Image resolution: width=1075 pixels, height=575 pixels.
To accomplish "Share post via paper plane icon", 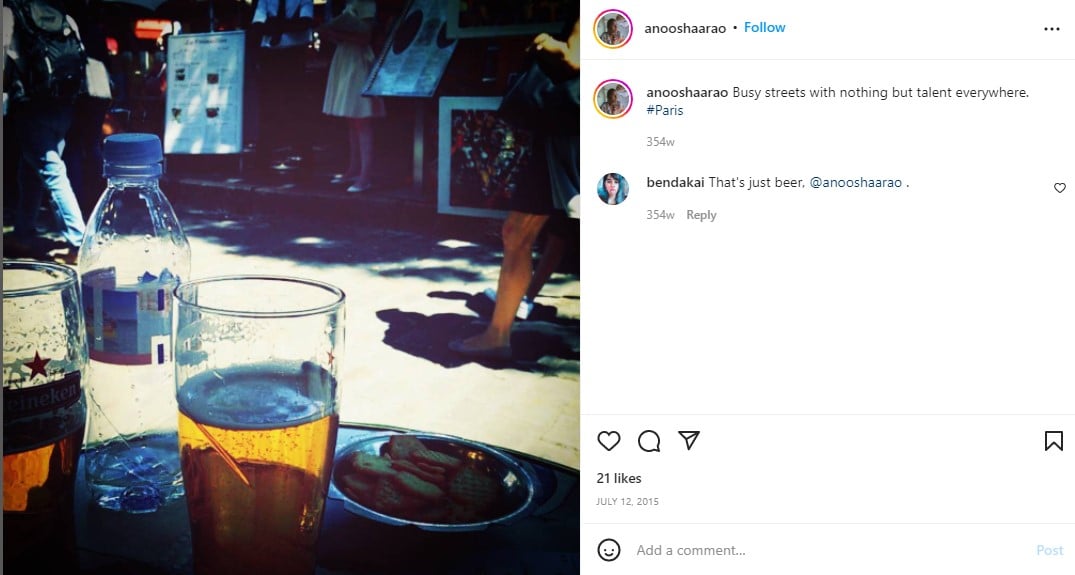I will (x=688, y=440).
